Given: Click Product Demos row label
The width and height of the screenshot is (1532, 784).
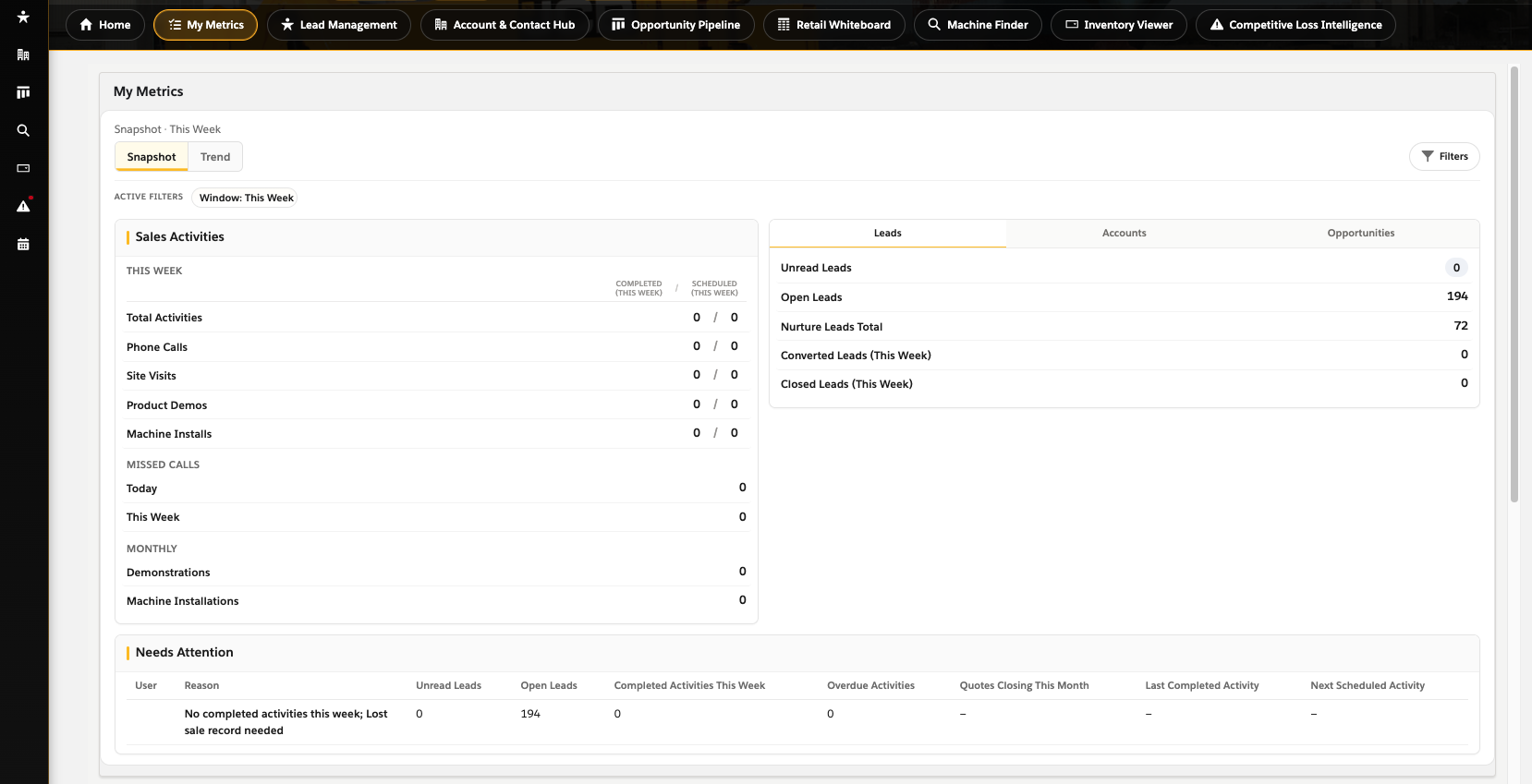Looking at the screenshot, I should pyautogui.click(x=167, y=405).
